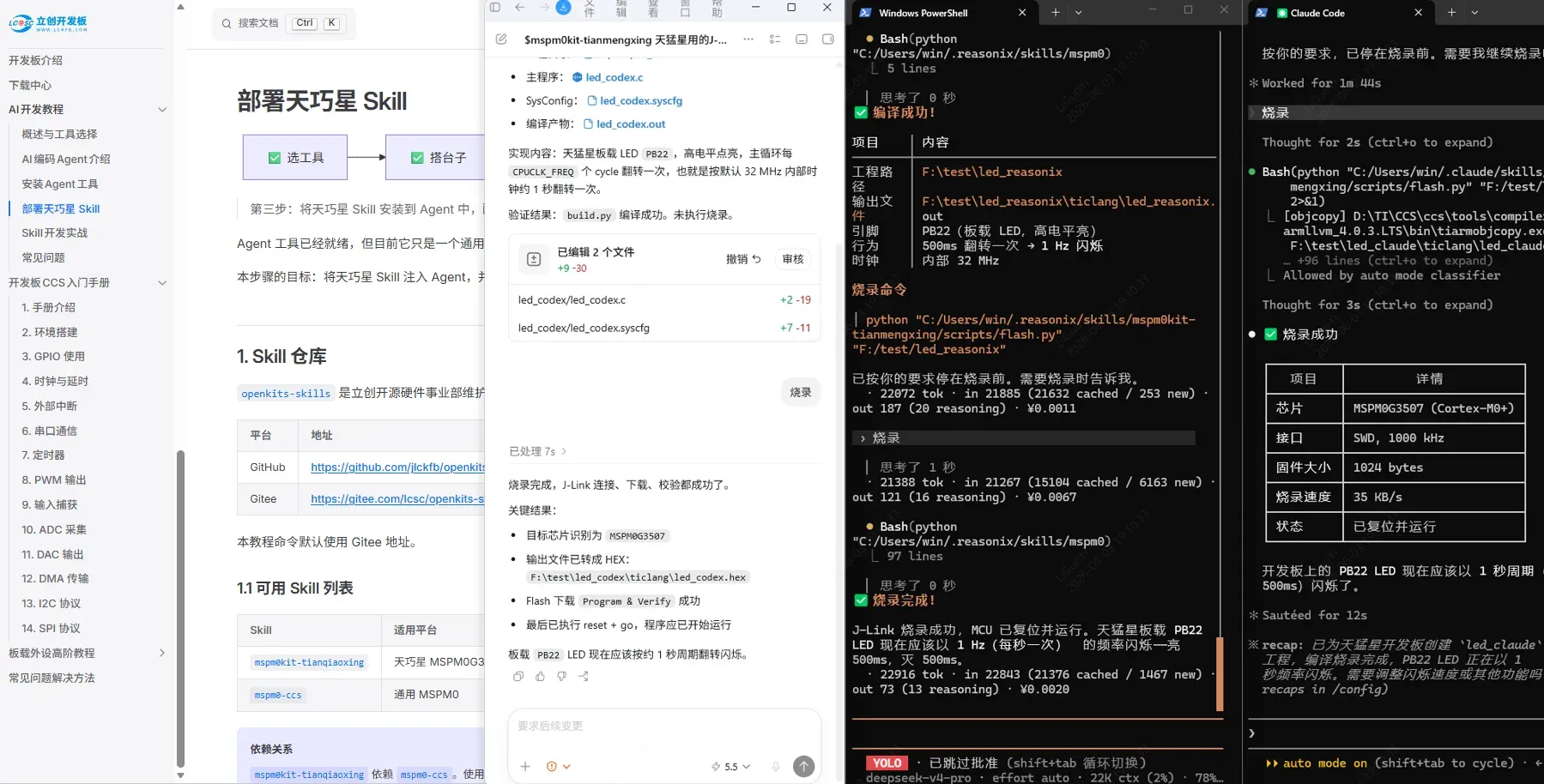Click the 撤销 undo button
Viewport: 1544px width, 784px height.
(743, 259)
